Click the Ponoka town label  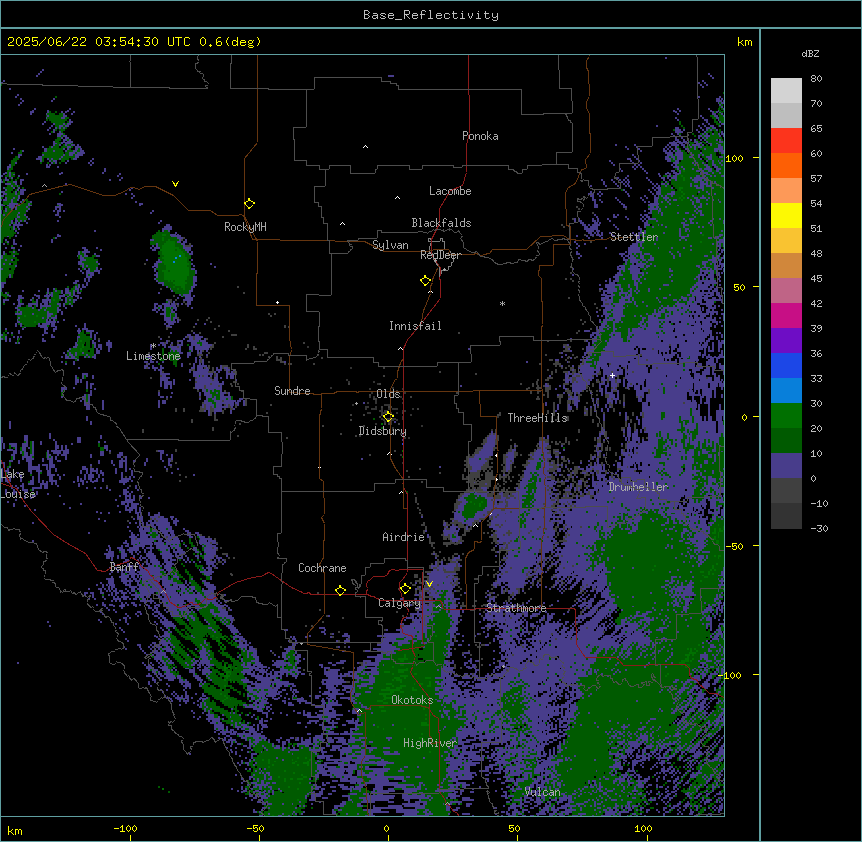click(480, 136)
